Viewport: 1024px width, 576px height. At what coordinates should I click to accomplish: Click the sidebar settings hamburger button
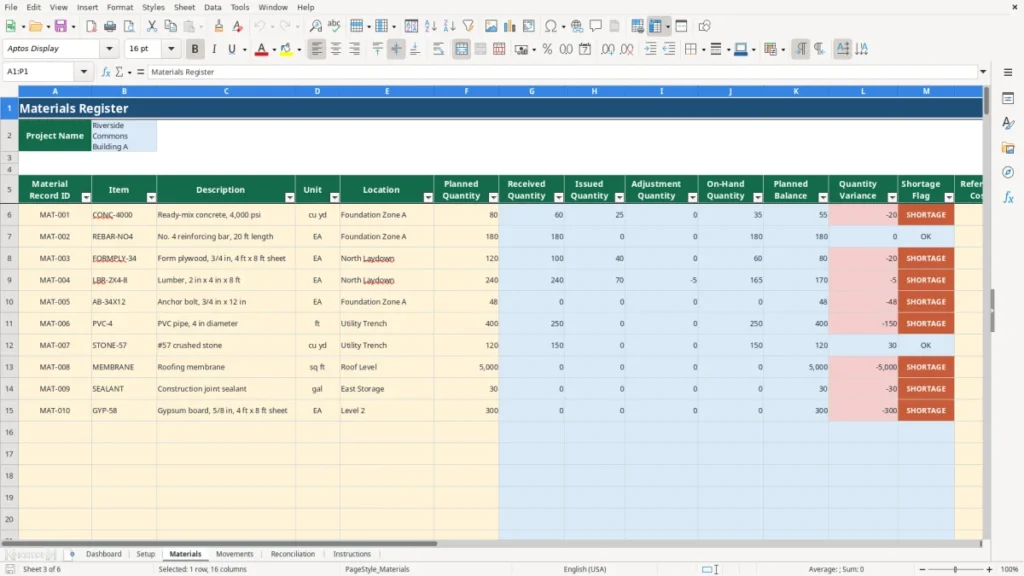1008,72
